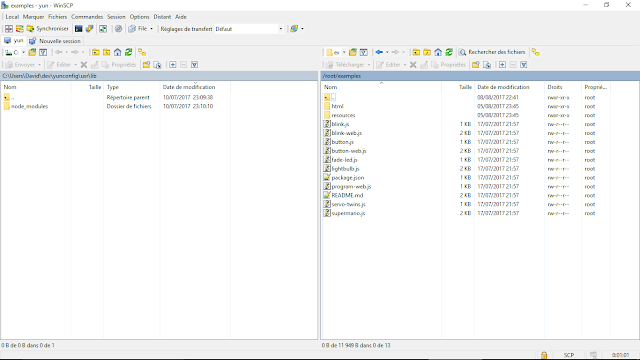Open the remote directory 'ex' selector
The height and width of the screenshot is (360, 640).
pyautogui.click(x=336, y=52)
